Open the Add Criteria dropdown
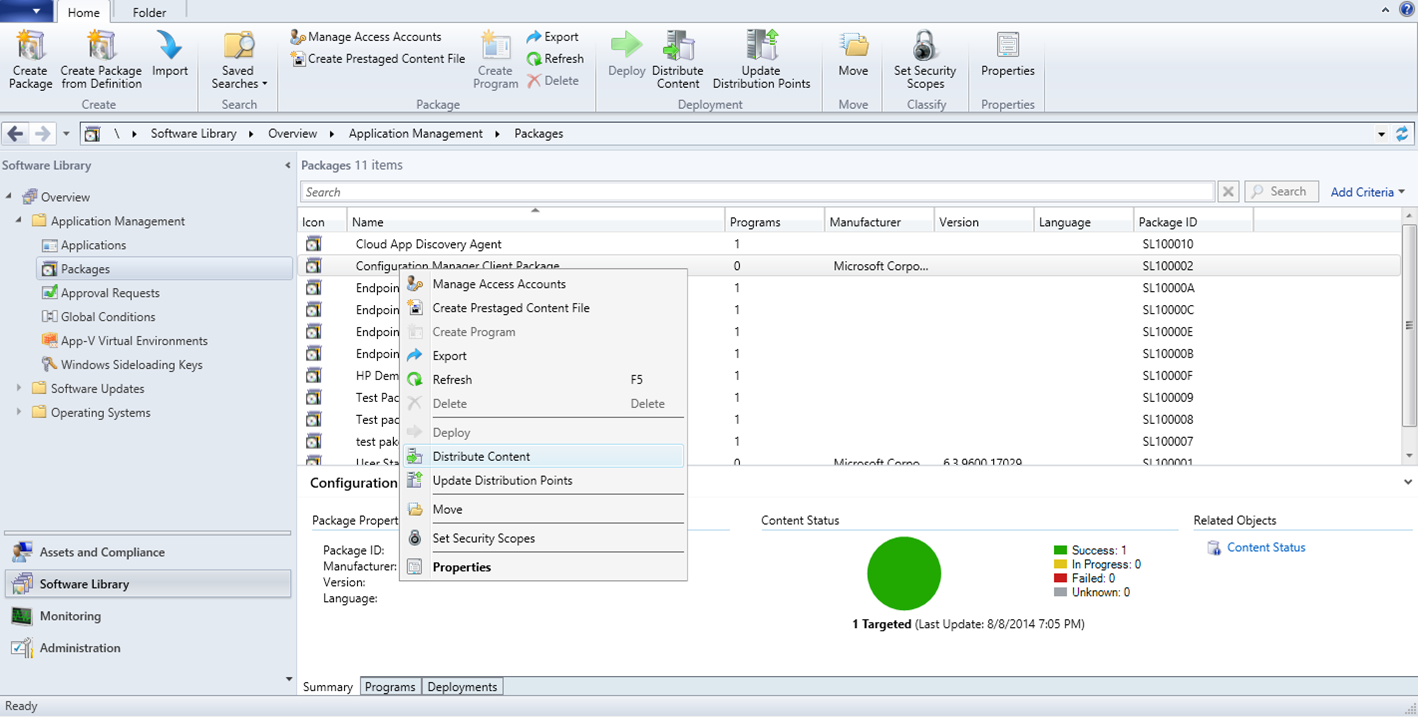Screen dimensions: 1418x717 (1367, 192)
